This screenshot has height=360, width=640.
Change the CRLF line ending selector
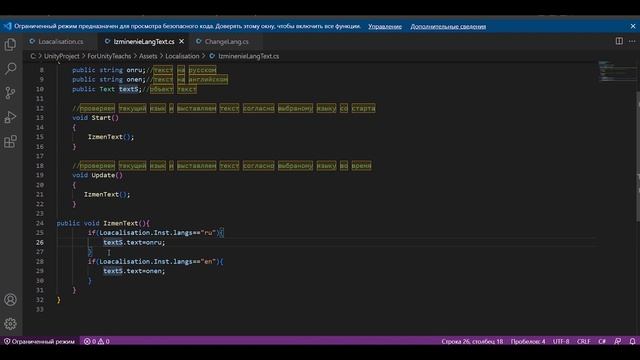(583, 341)
